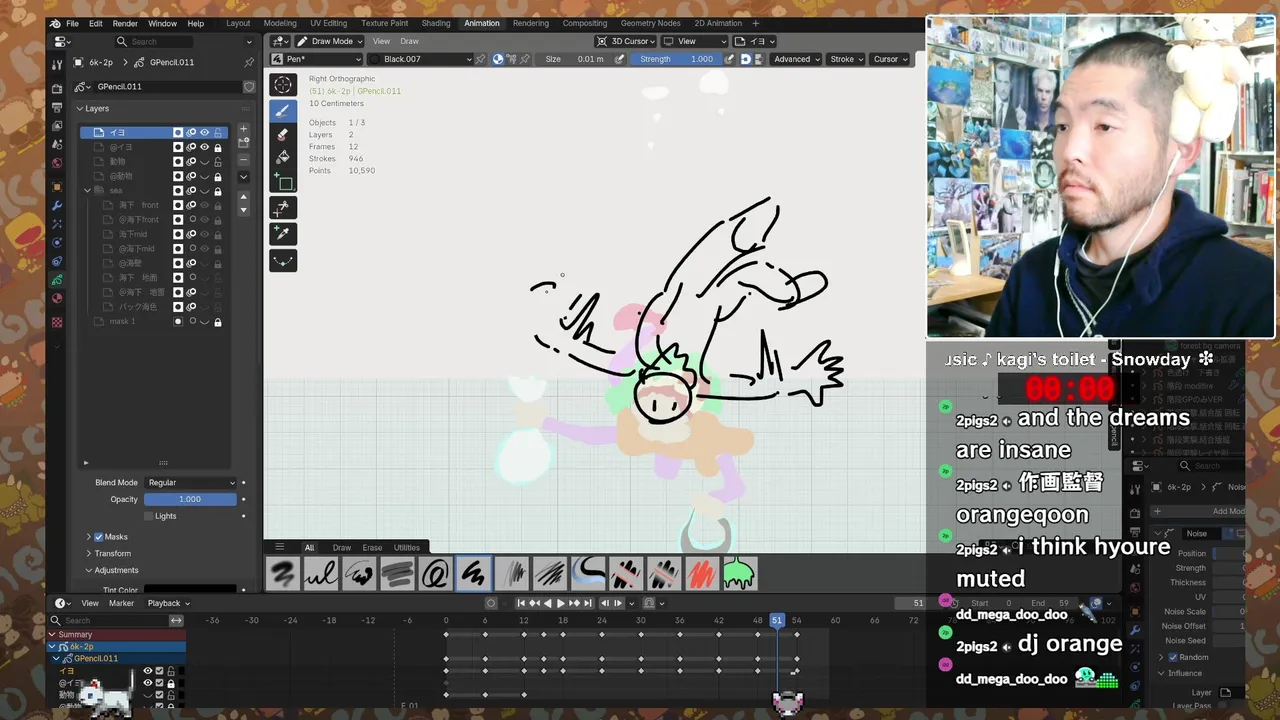The image size is (1280, 720).
Task: Open the Material properties tab
Action: coord(57,298)
